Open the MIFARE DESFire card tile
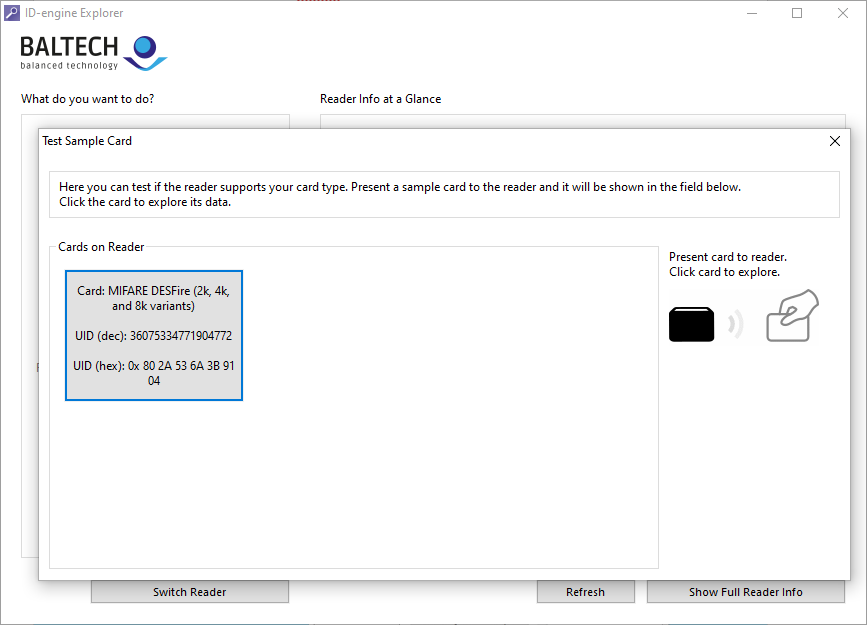 [x=154, y=335]
